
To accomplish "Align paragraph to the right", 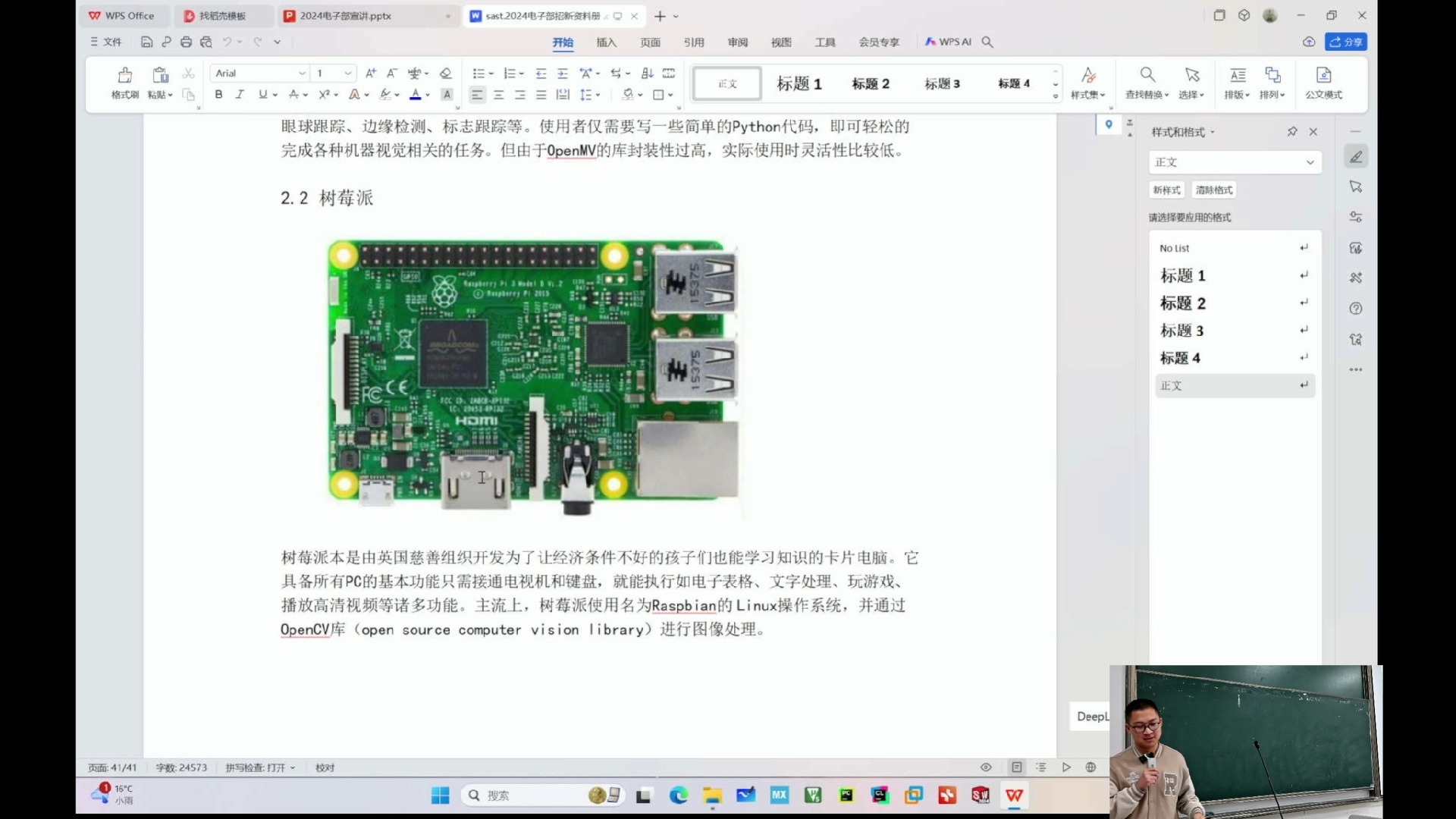I will click(x=519, y=95).
